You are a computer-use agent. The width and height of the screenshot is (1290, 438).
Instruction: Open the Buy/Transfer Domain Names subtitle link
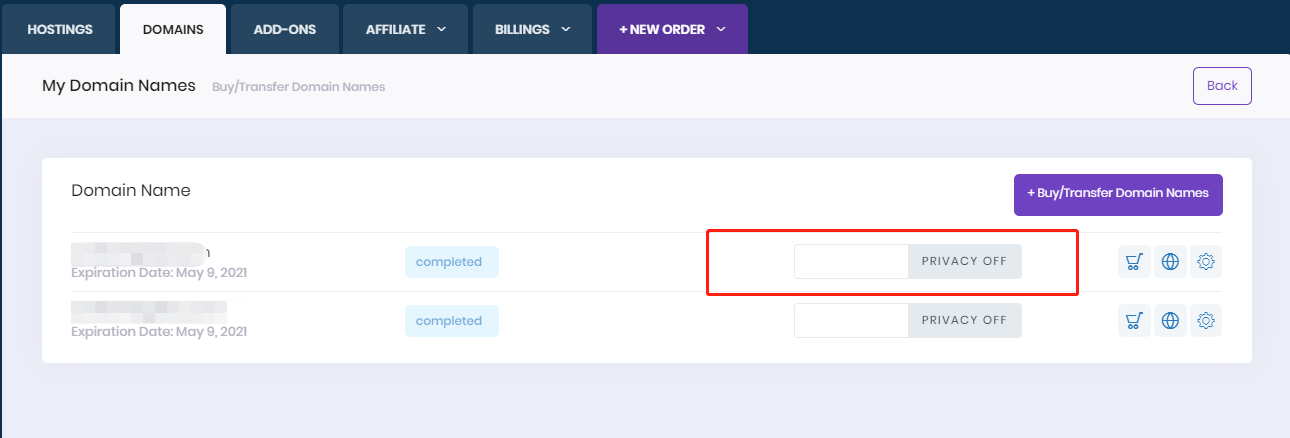coord(298,87)
